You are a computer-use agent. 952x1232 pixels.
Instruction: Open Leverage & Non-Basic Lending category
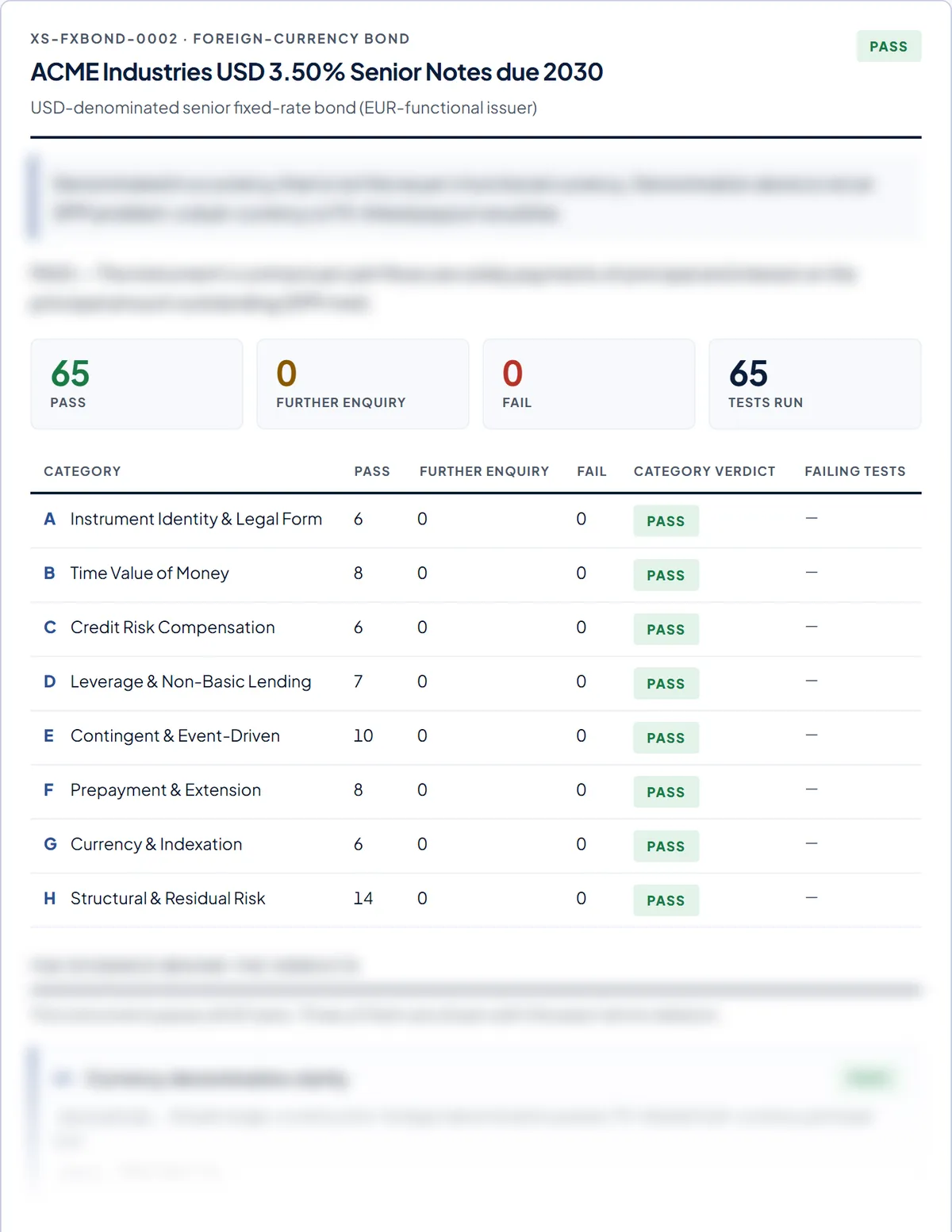pyautogui.click(x=476, y=683)
